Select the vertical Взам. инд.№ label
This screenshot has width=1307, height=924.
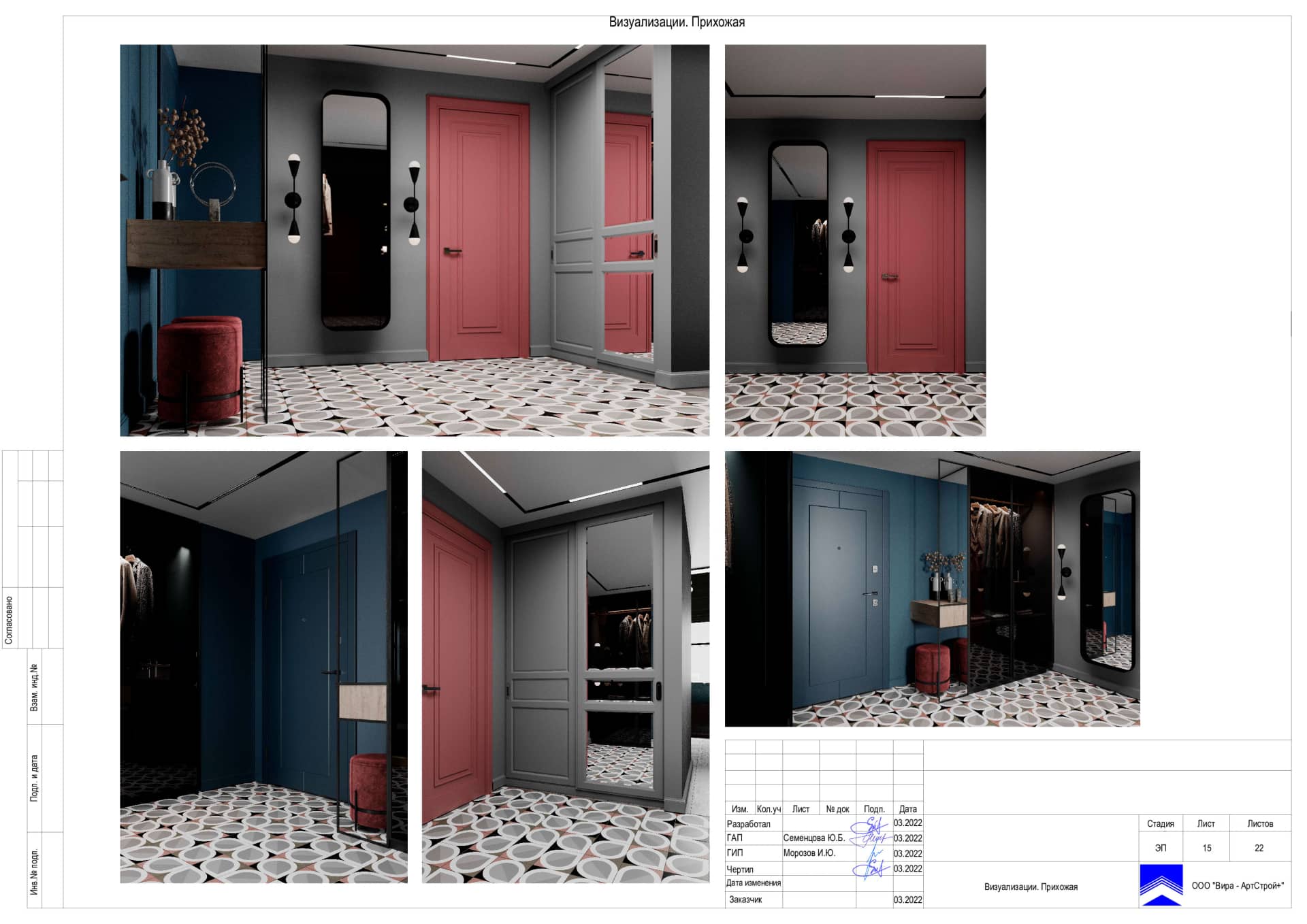[34, 688]
